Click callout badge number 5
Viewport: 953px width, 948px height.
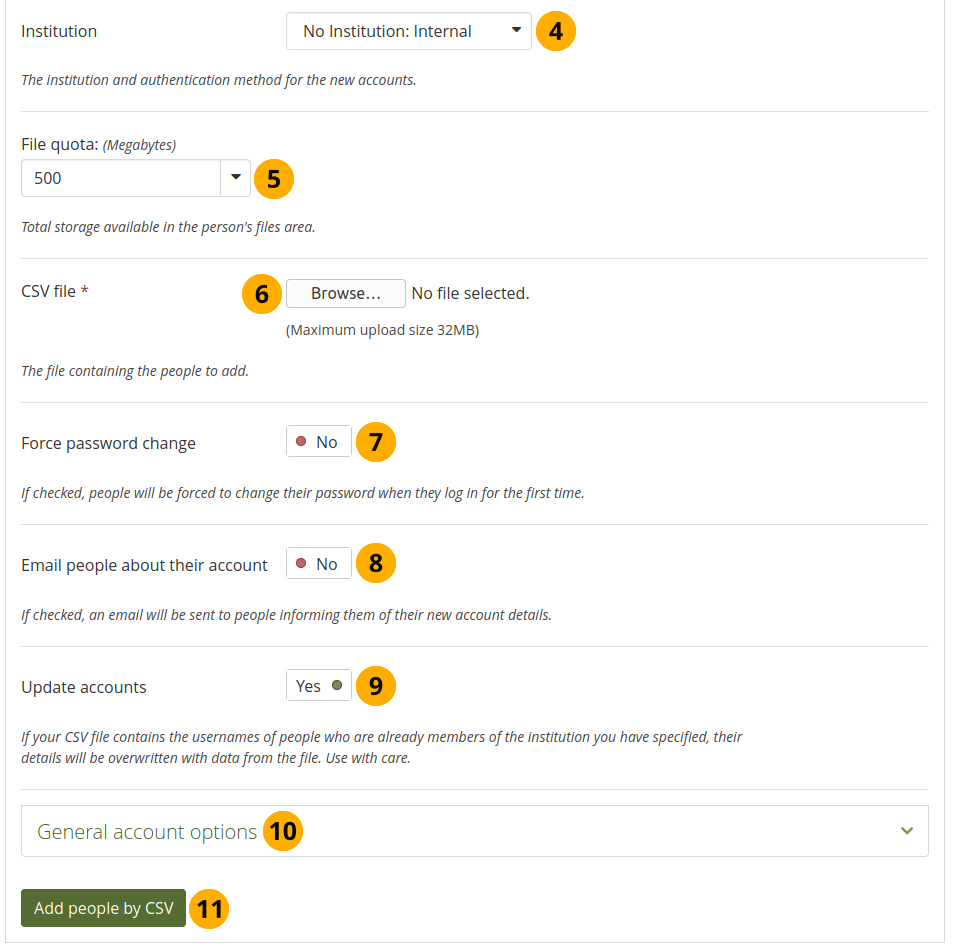coord(274,178)
